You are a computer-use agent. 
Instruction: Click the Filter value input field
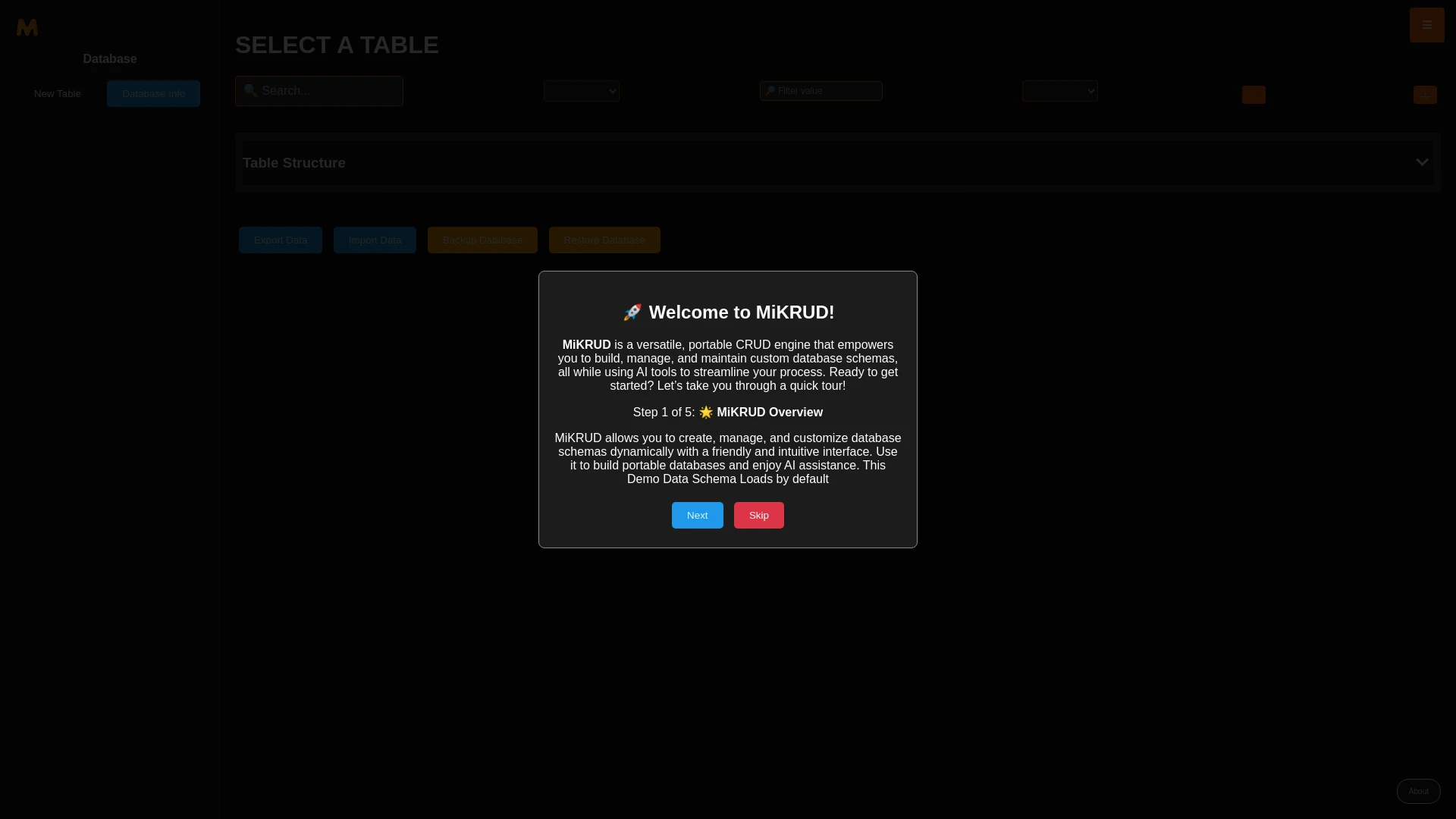(x=820, y=91)
